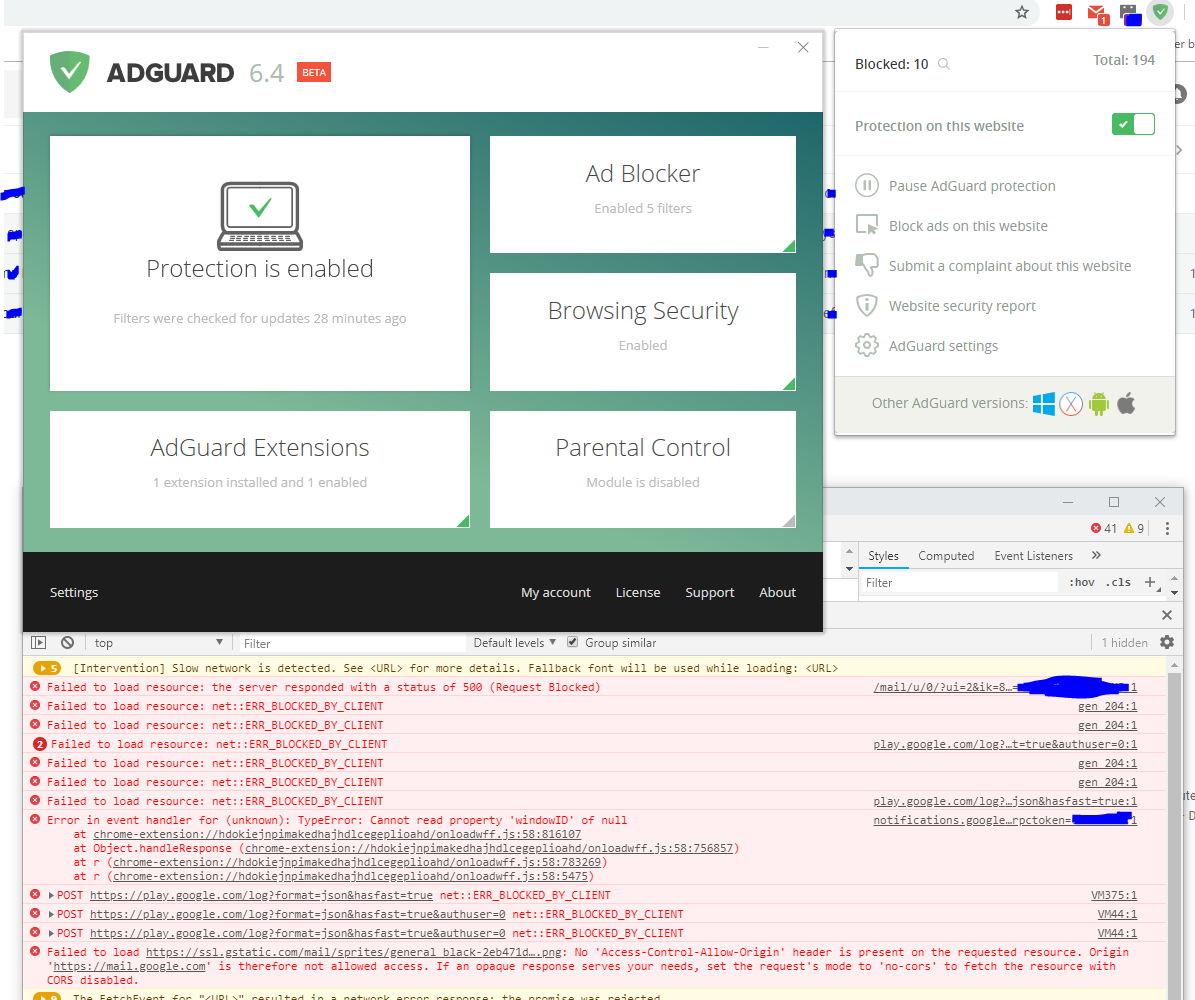
Task: Click the Ad Blocker module panel
Action: click(x=642, y=194)
